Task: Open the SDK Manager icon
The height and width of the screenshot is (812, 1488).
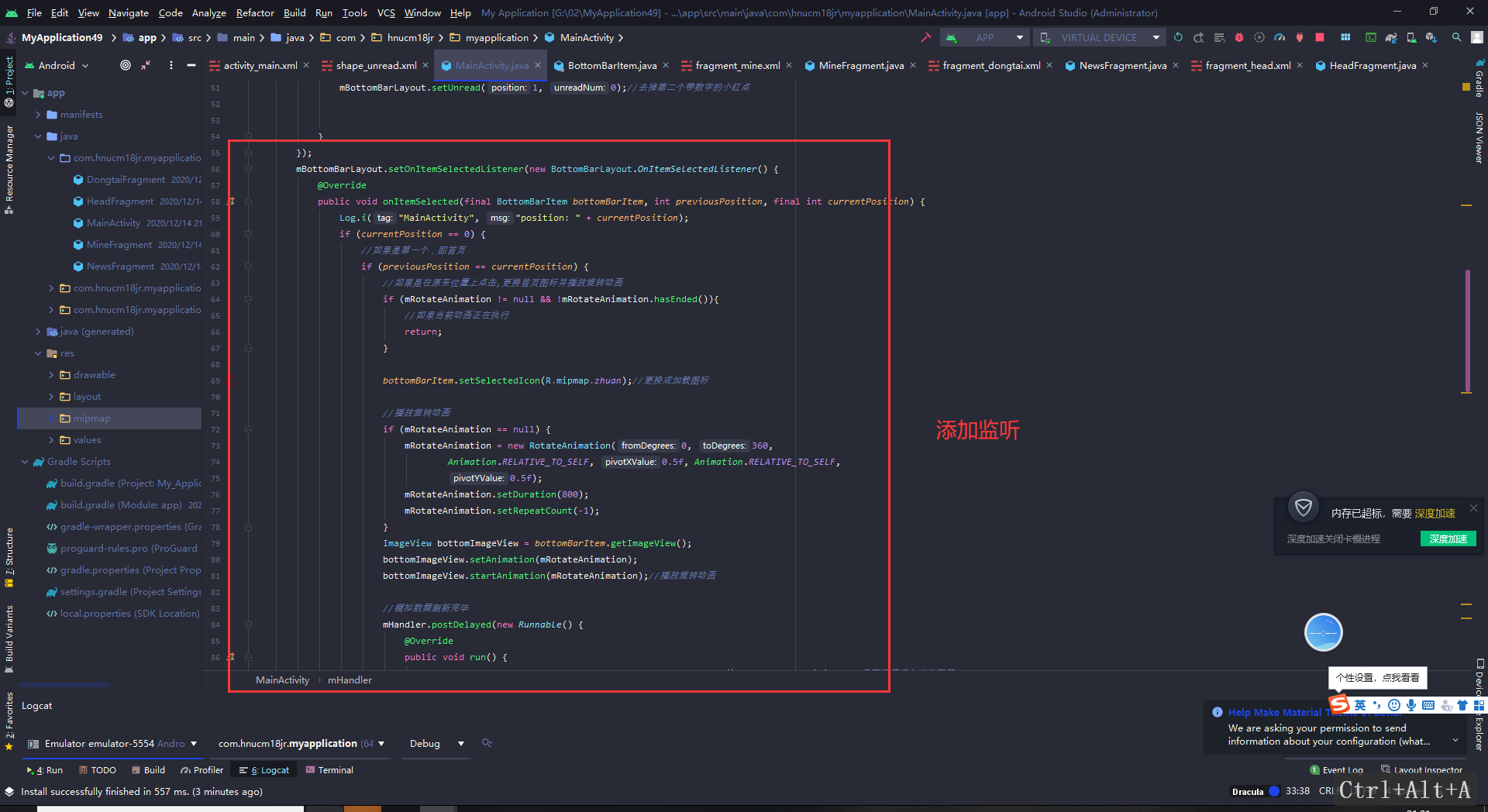Action: tap(1431, 37)
